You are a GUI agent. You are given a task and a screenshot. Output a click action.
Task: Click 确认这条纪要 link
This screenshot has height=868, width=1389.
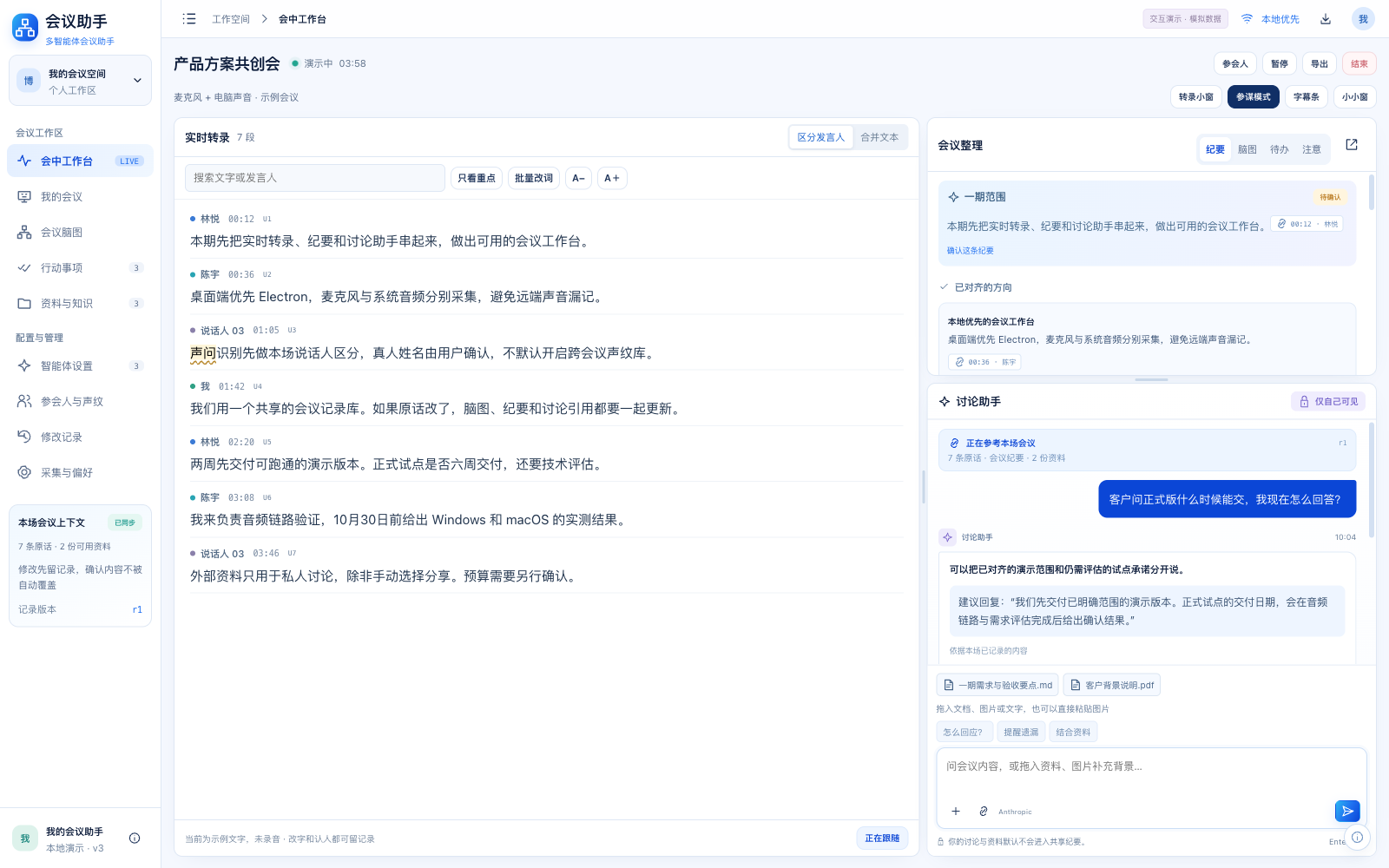[970, 251]
